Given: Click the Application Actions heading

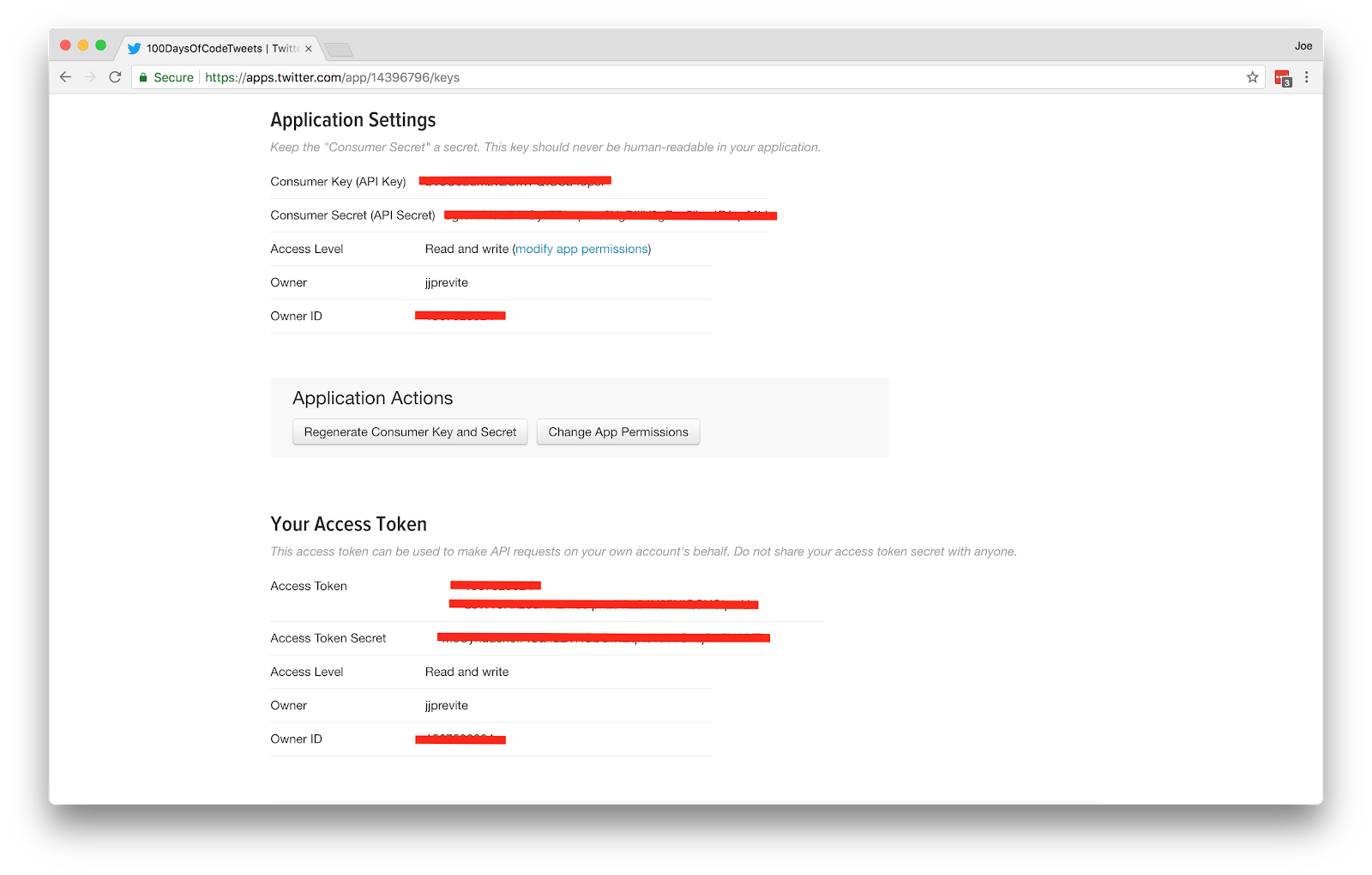Looking at the screenshot, I should [372, 398].
